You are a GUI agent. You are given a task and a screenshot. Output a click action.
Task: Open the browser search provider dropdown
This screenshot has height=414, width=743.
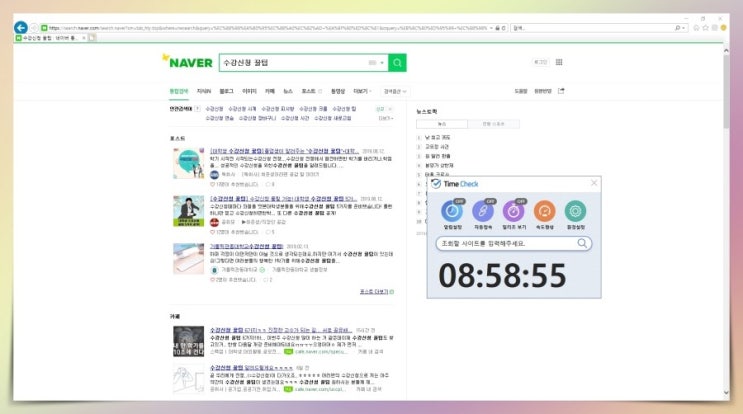pyautogui.click(x=683, y=28)
